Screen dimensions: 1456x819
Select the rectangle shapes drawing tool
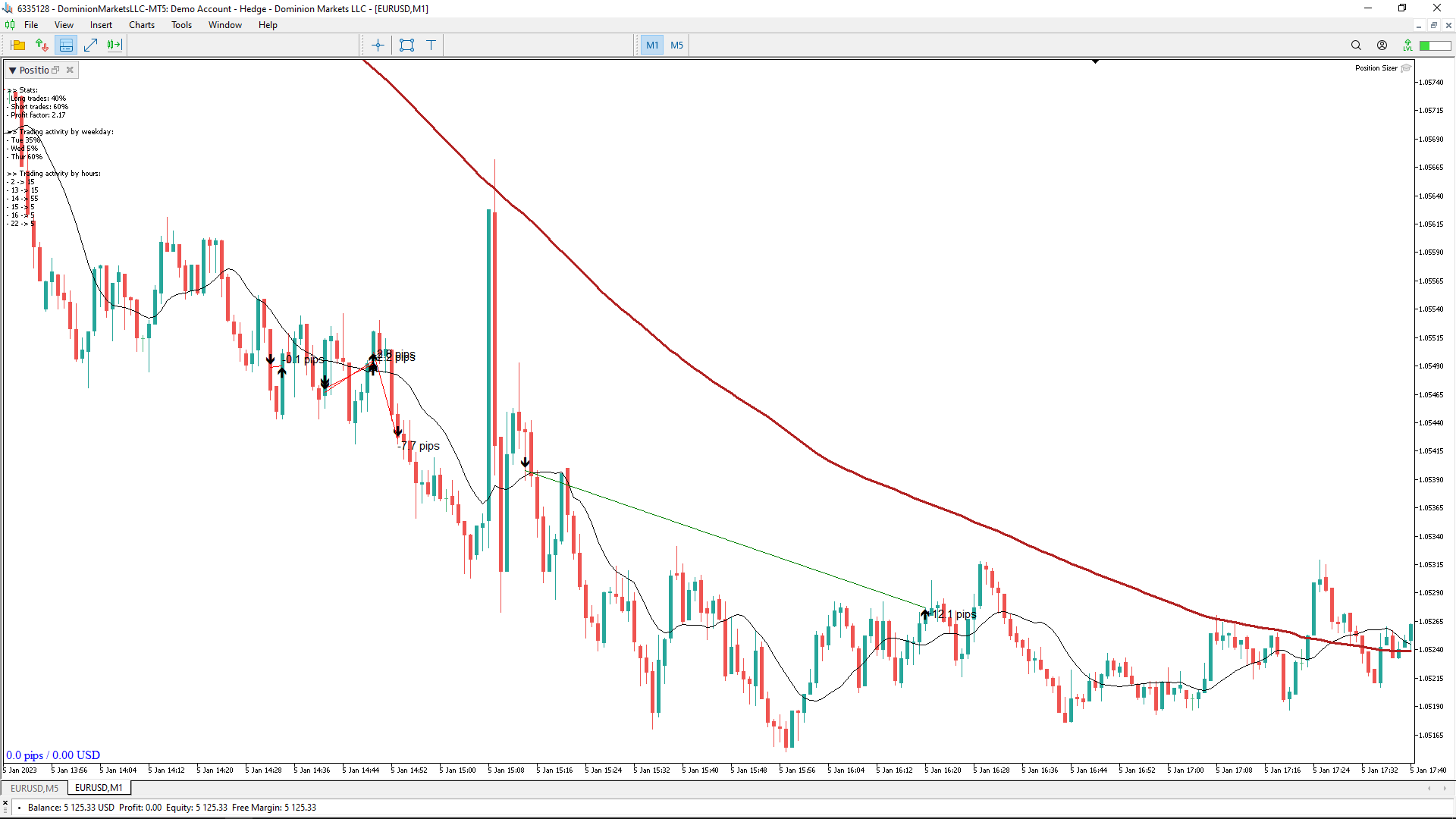tap(406, 45)
